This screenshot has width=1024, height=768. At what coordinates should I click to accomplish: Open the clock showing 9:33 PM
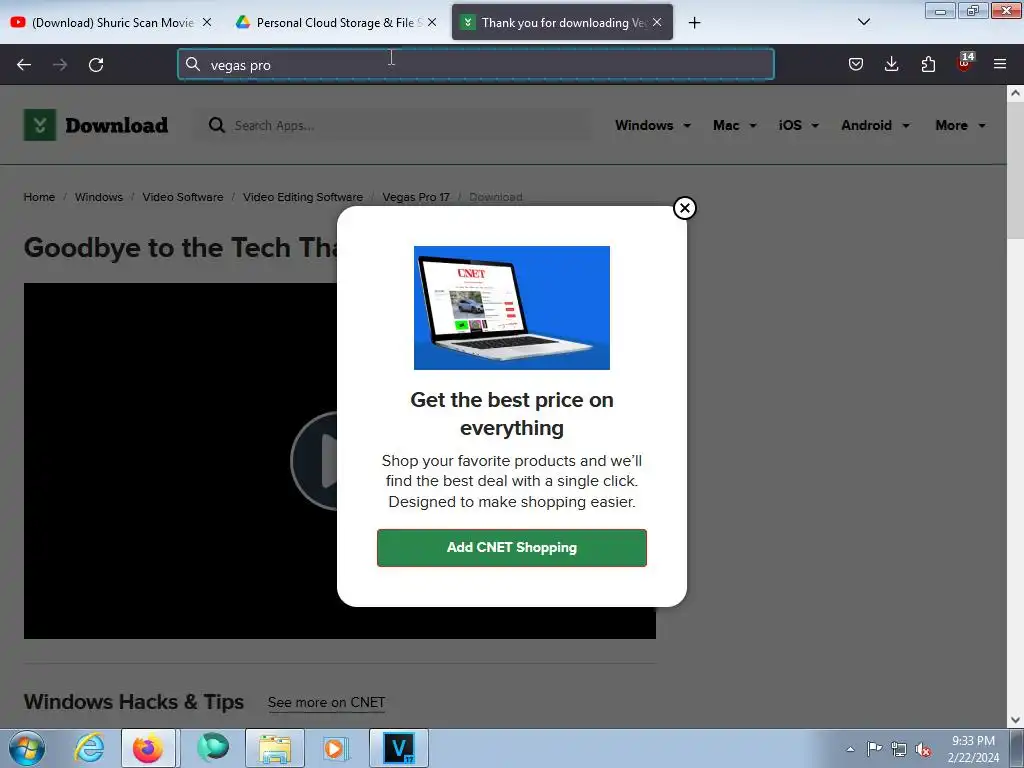point(973,749)
